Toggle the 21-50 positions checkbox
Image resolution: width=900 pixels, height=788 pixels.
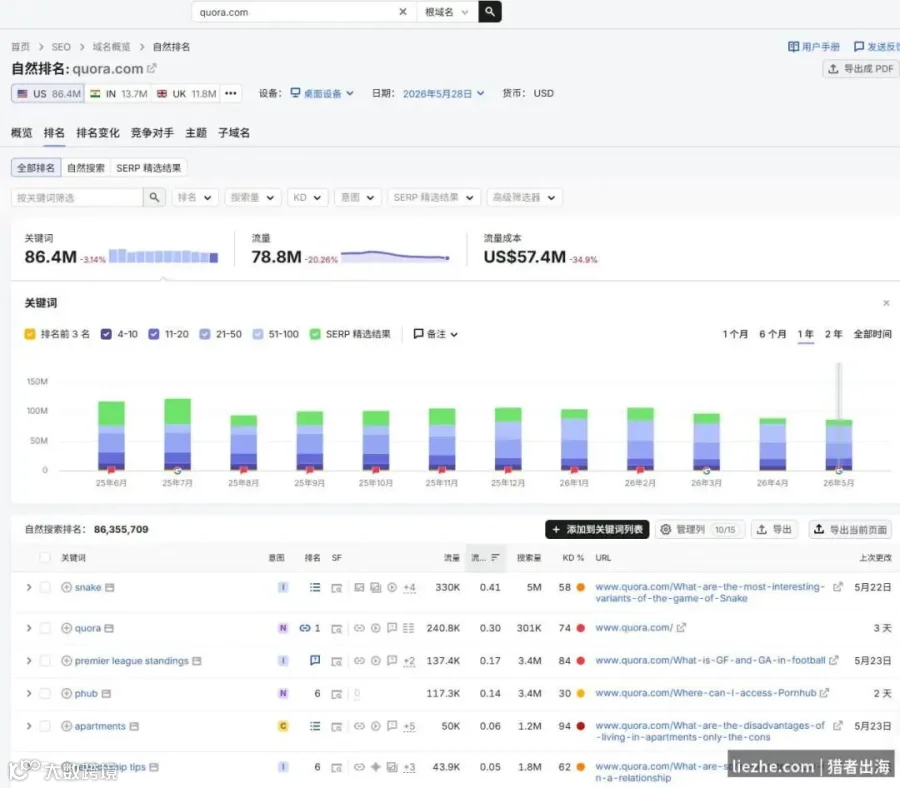(x=205, y=334)
